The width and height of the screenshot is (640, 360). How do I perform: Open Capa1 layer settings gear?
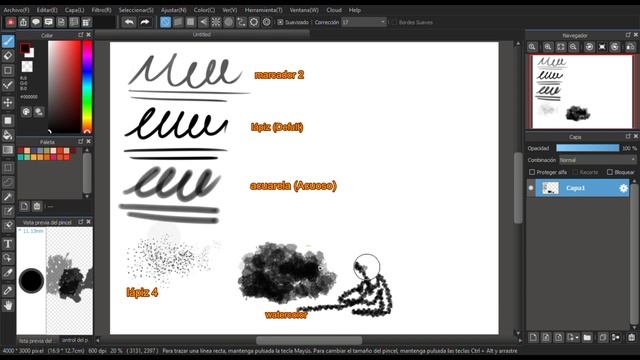(x=623, y=188)
